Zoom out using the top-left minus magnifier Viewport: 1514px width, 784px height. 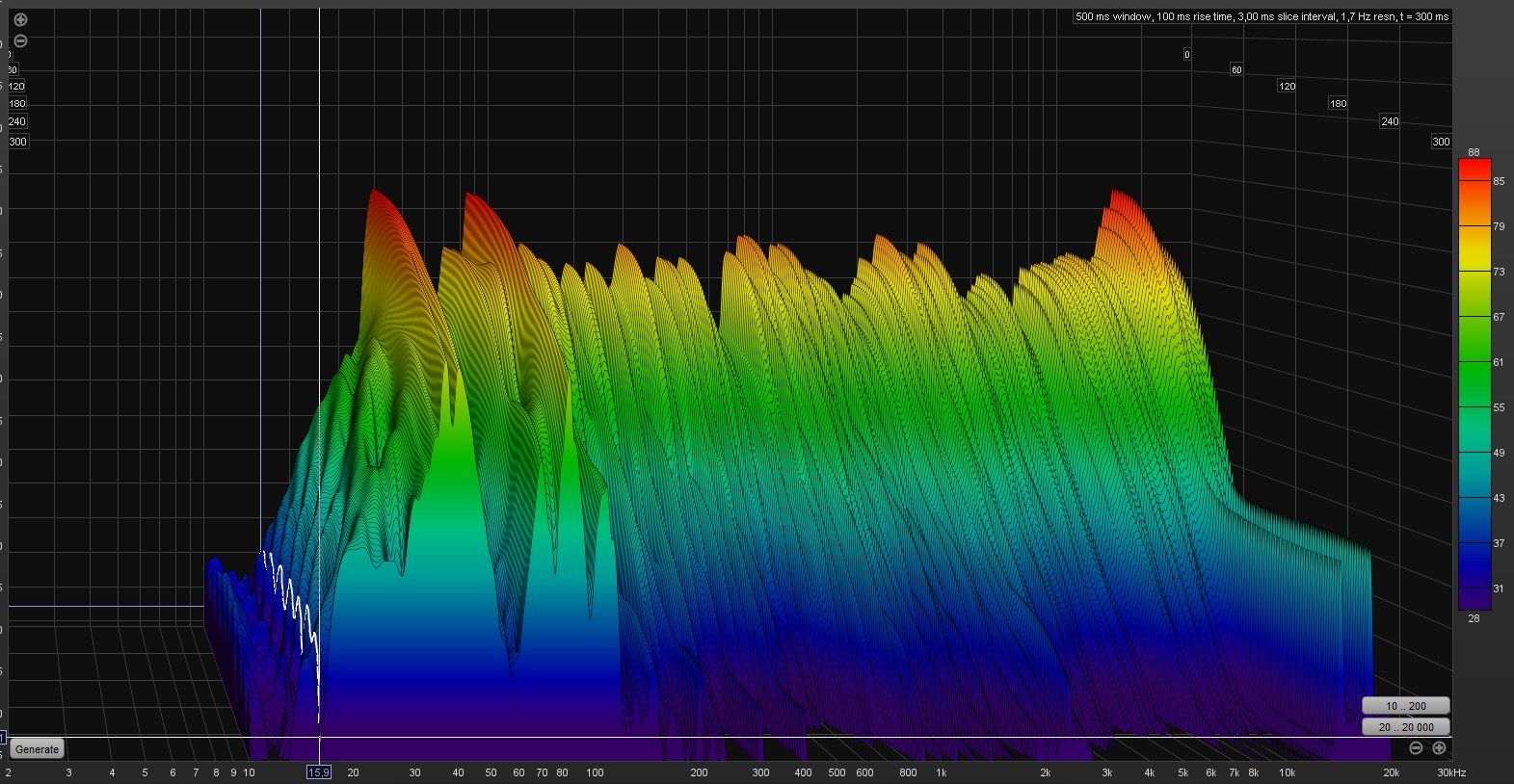click(20, 40)
